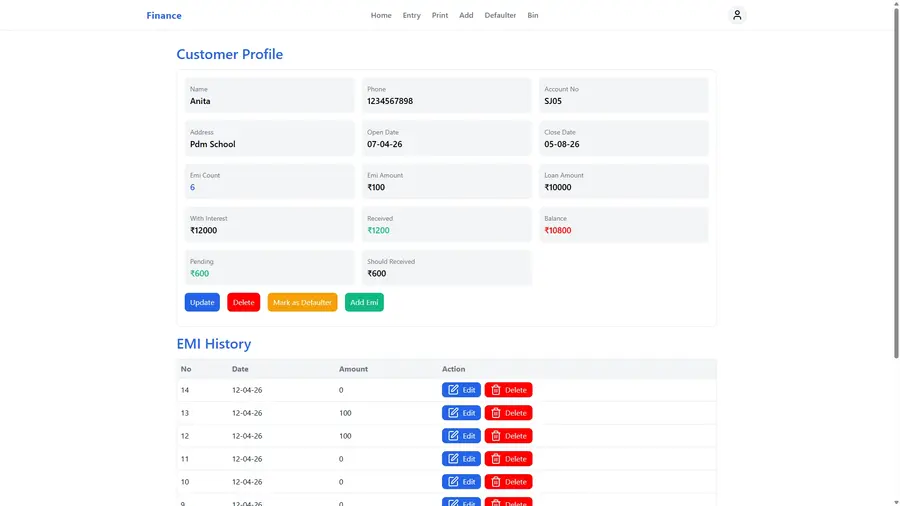This screenshot has width=900, height=506.
Task: Click the Date column header
Action: 240,369
